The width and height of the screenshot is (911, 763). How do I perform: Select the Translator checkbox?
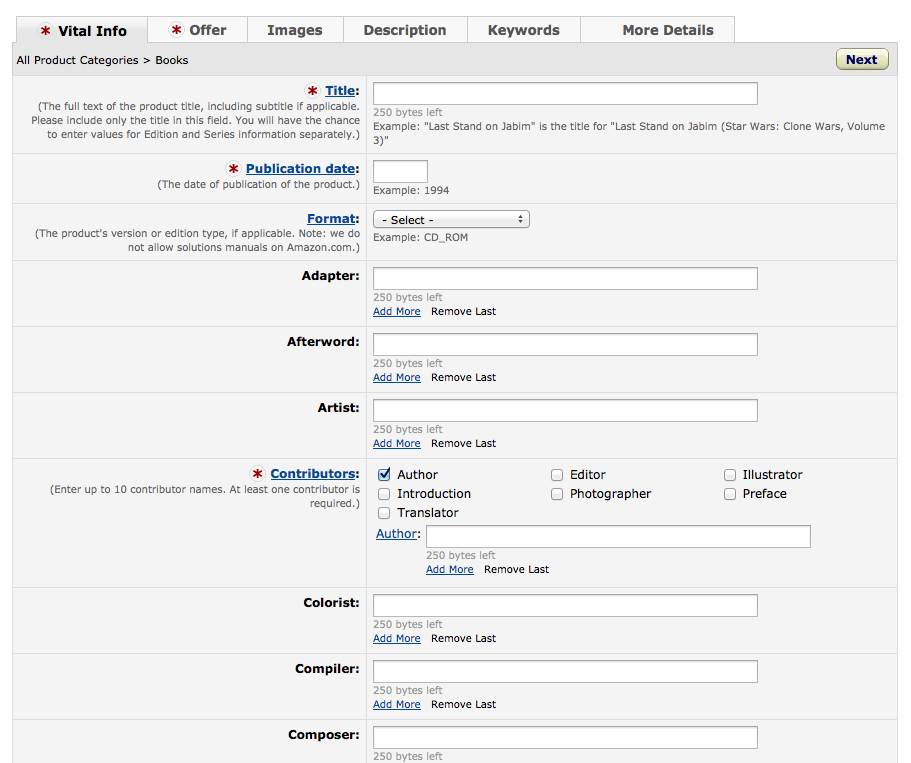(x=384, y=513)
